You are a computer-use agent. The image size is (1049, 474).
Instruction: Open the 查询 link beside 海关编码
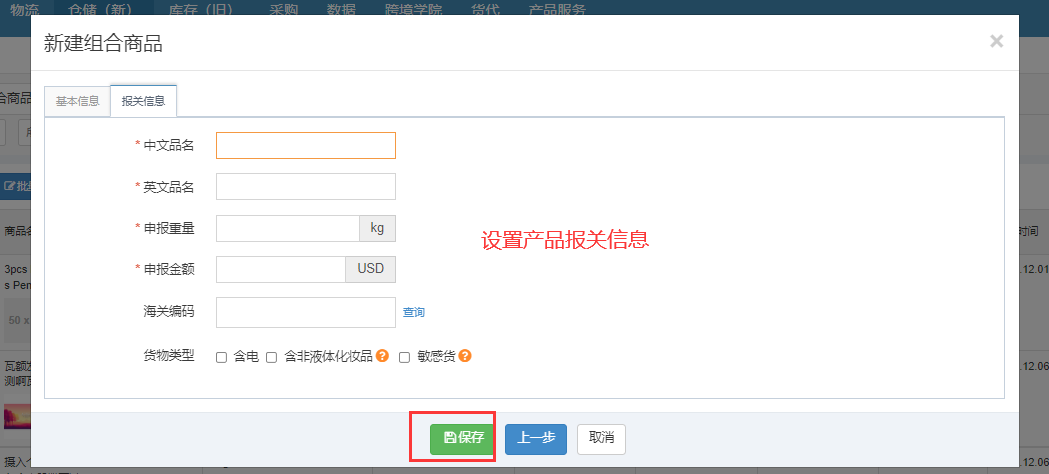pos(413,312)
